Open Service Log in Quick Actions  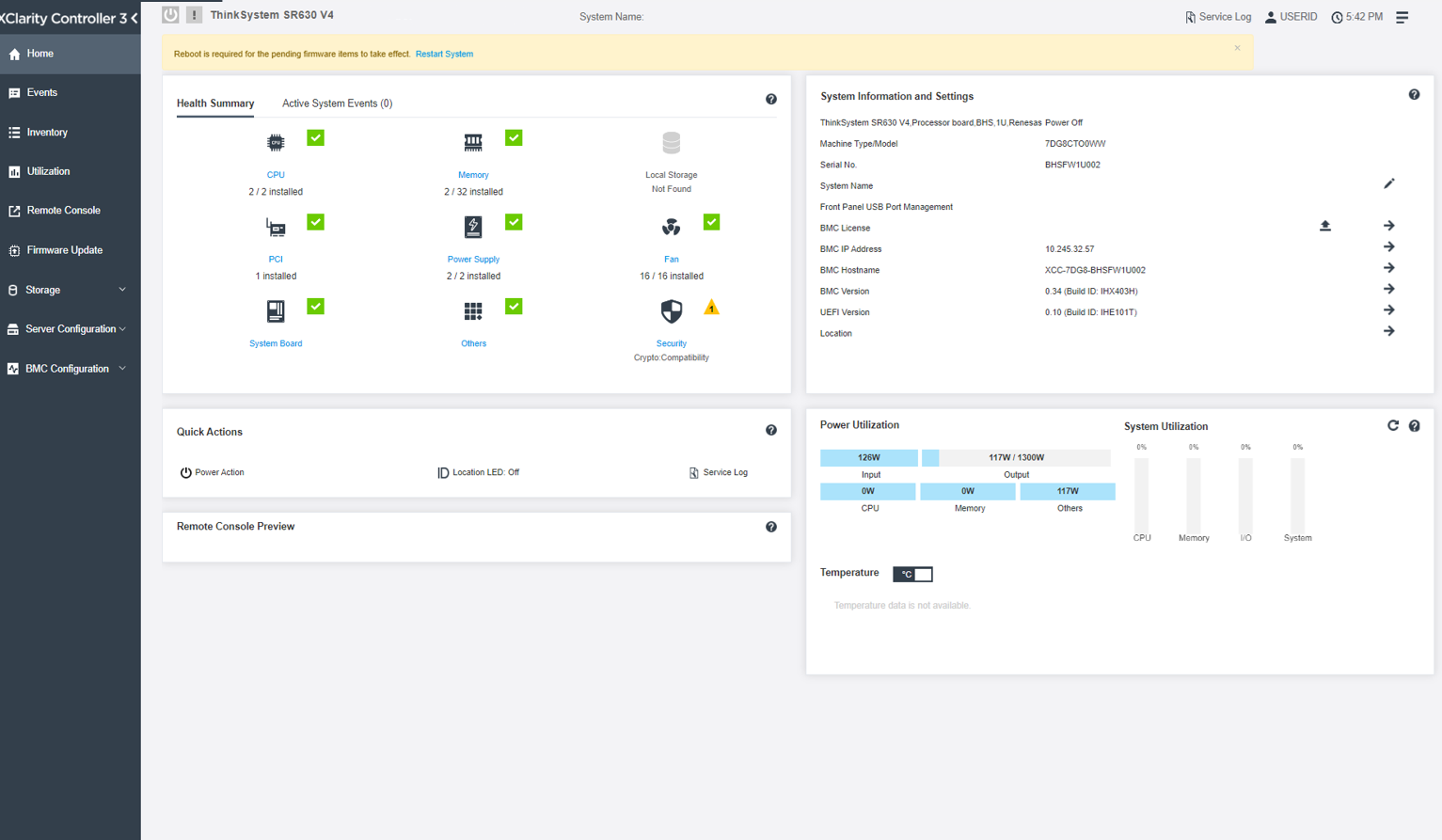point(719,472)
